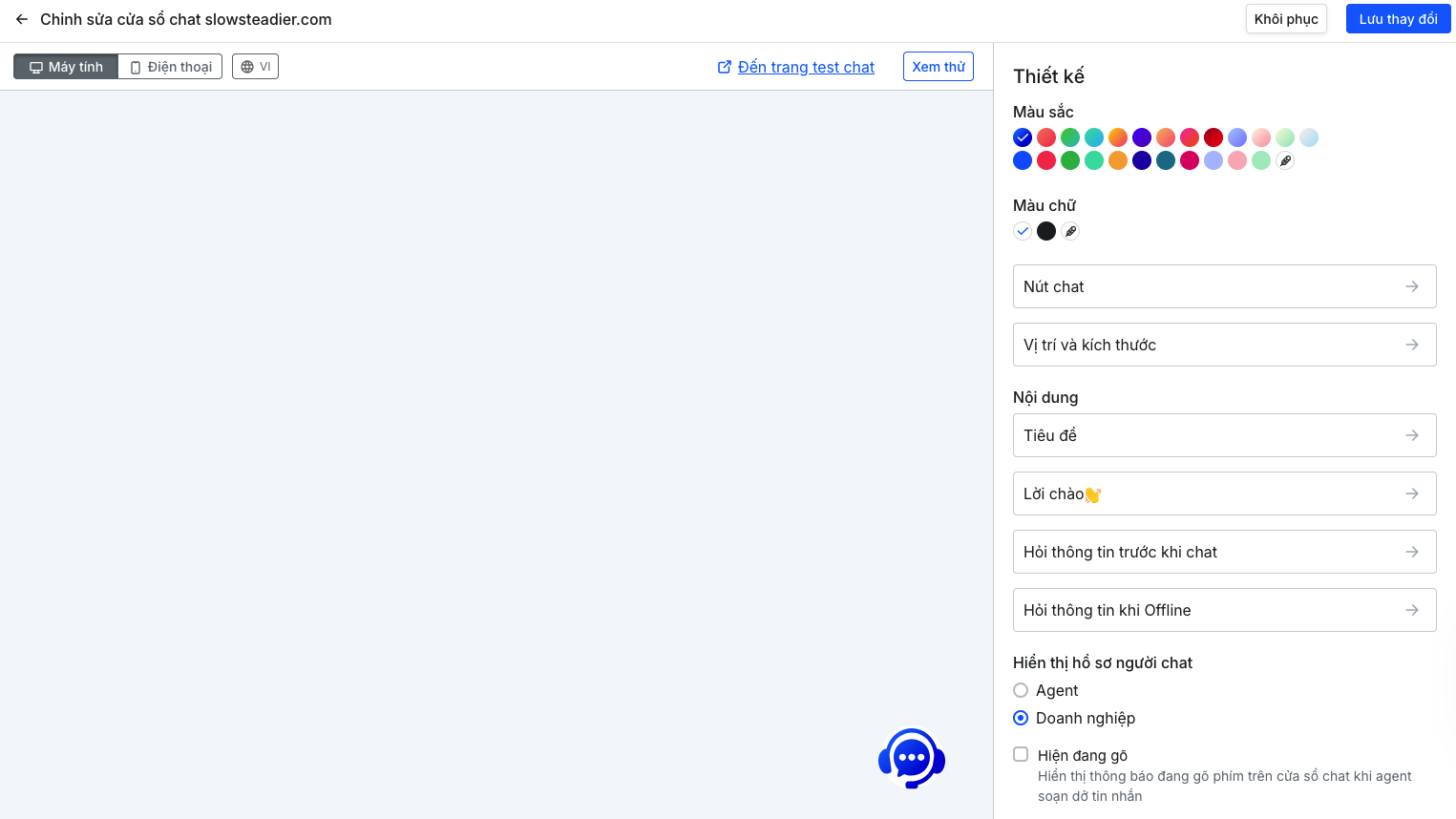
Task: Select the Agent radio option
Action: 1021,690
